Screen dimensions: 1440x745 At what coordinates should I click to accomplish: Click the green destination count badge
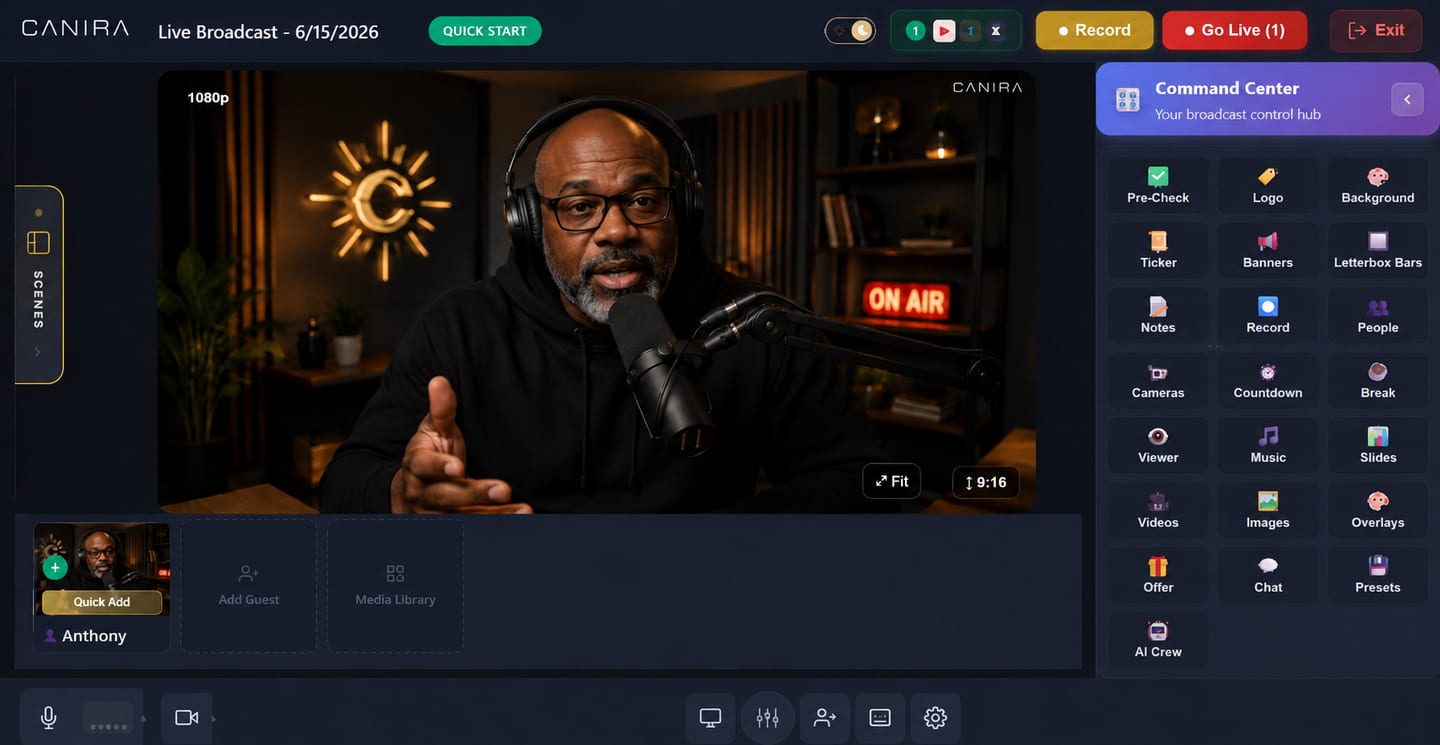coord(915,31)
